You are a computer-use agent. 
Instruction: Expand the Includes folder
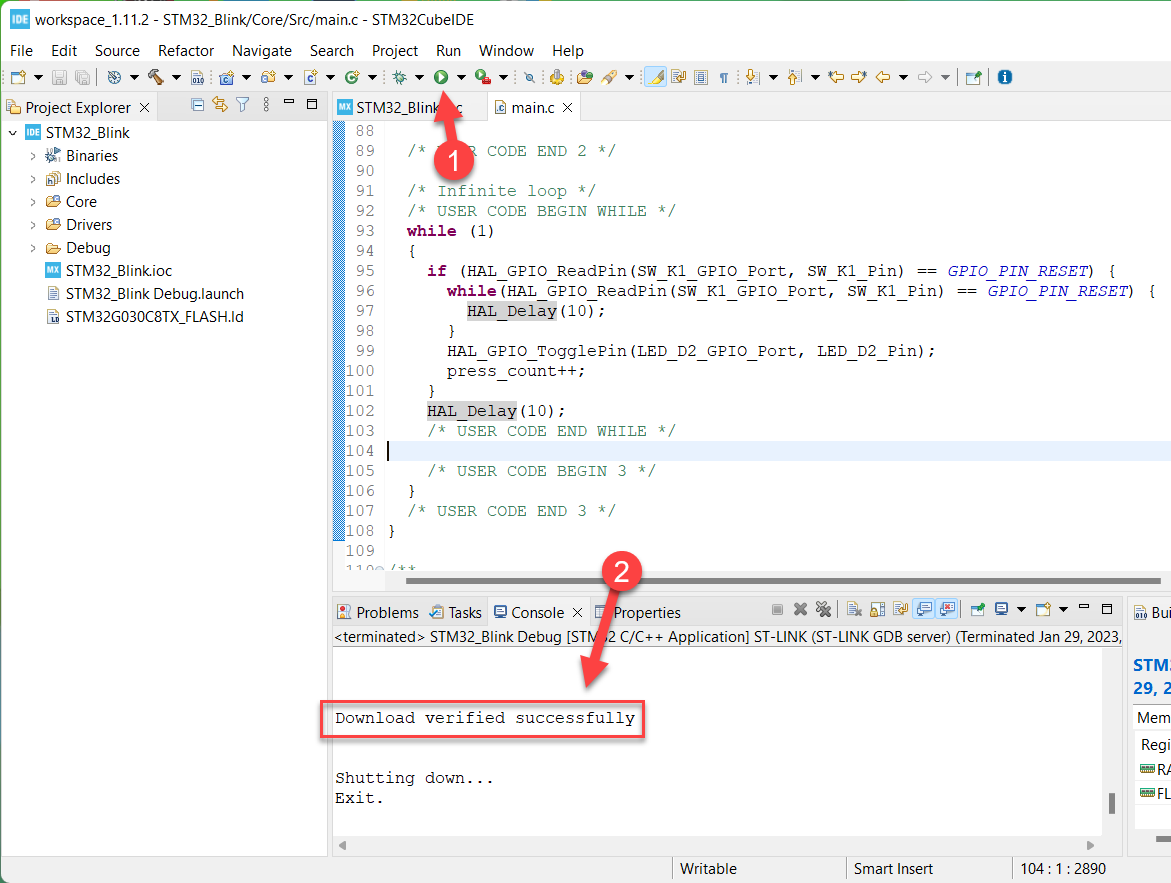coord(33,179)
